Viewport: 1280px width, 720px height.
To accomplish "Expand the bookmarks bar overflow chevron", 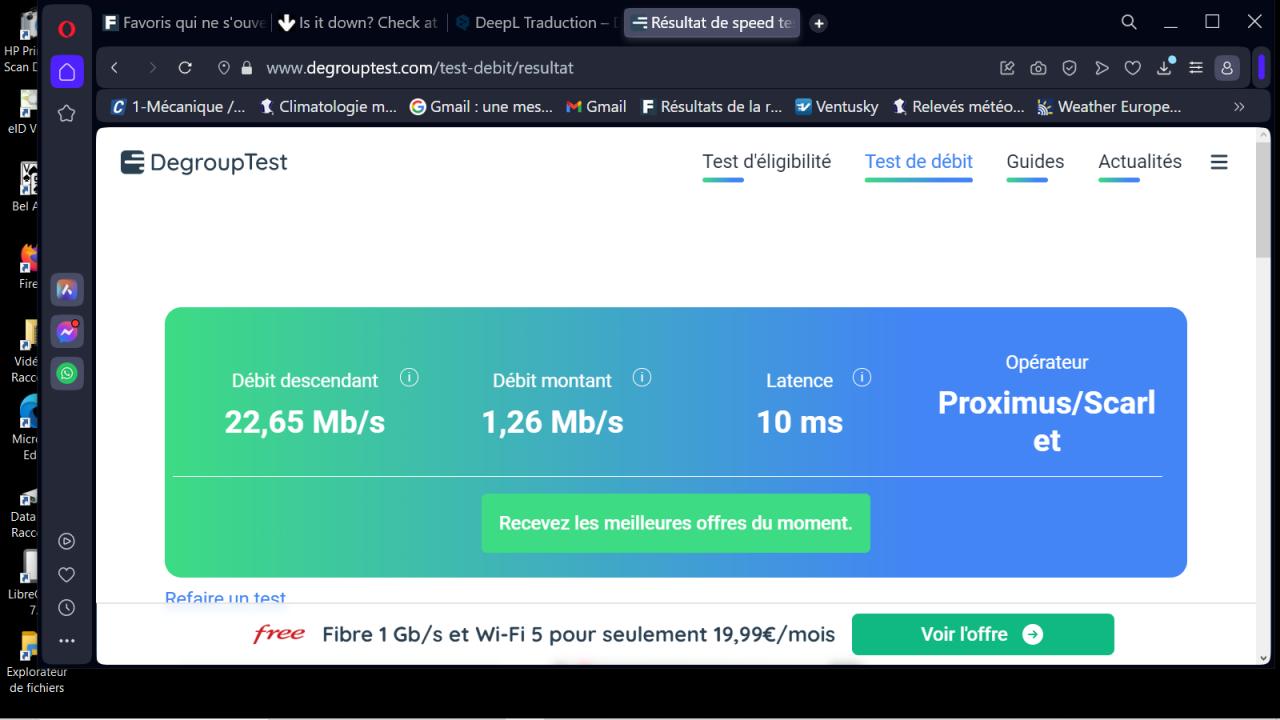I will tap(1239, 106).
